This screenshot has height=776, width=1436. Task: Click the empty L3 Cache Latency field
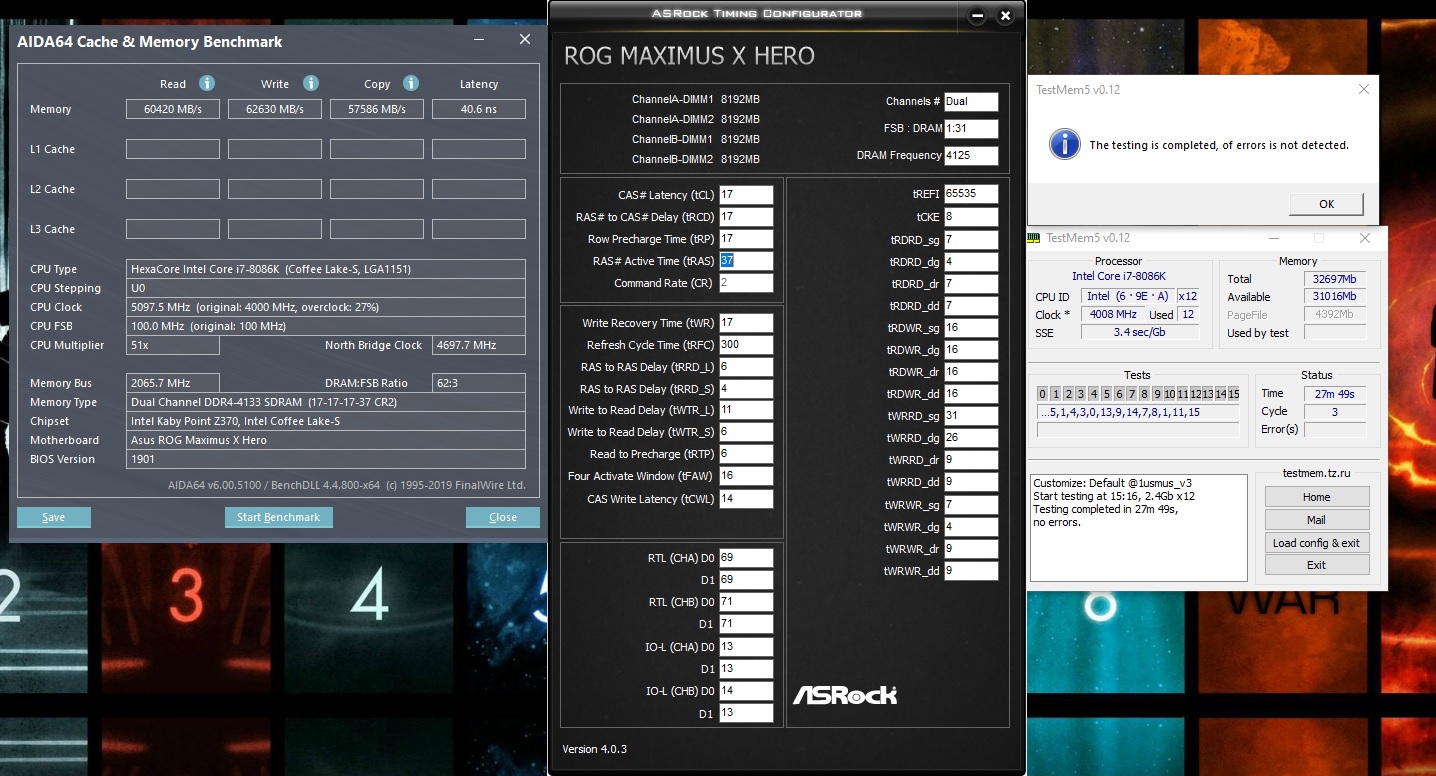(x=479, y=229)
